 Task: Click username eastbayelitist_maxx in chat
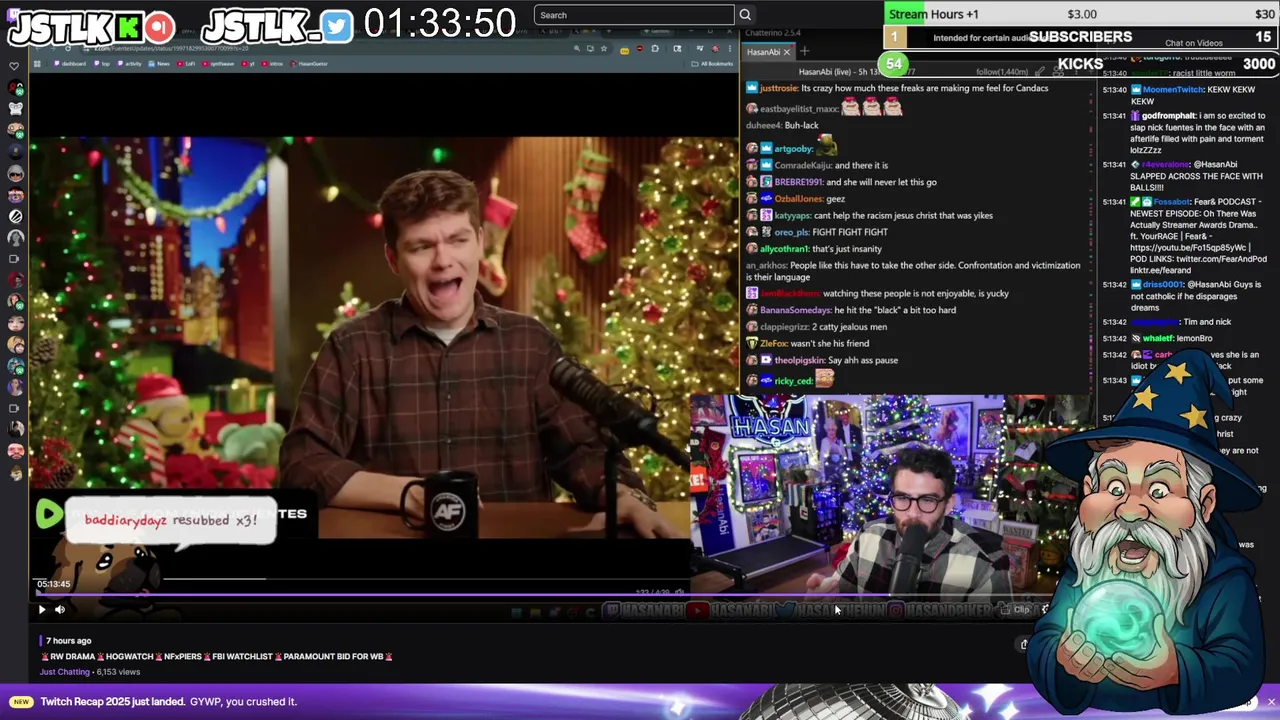pyautogui.click(x=799, y=109)
